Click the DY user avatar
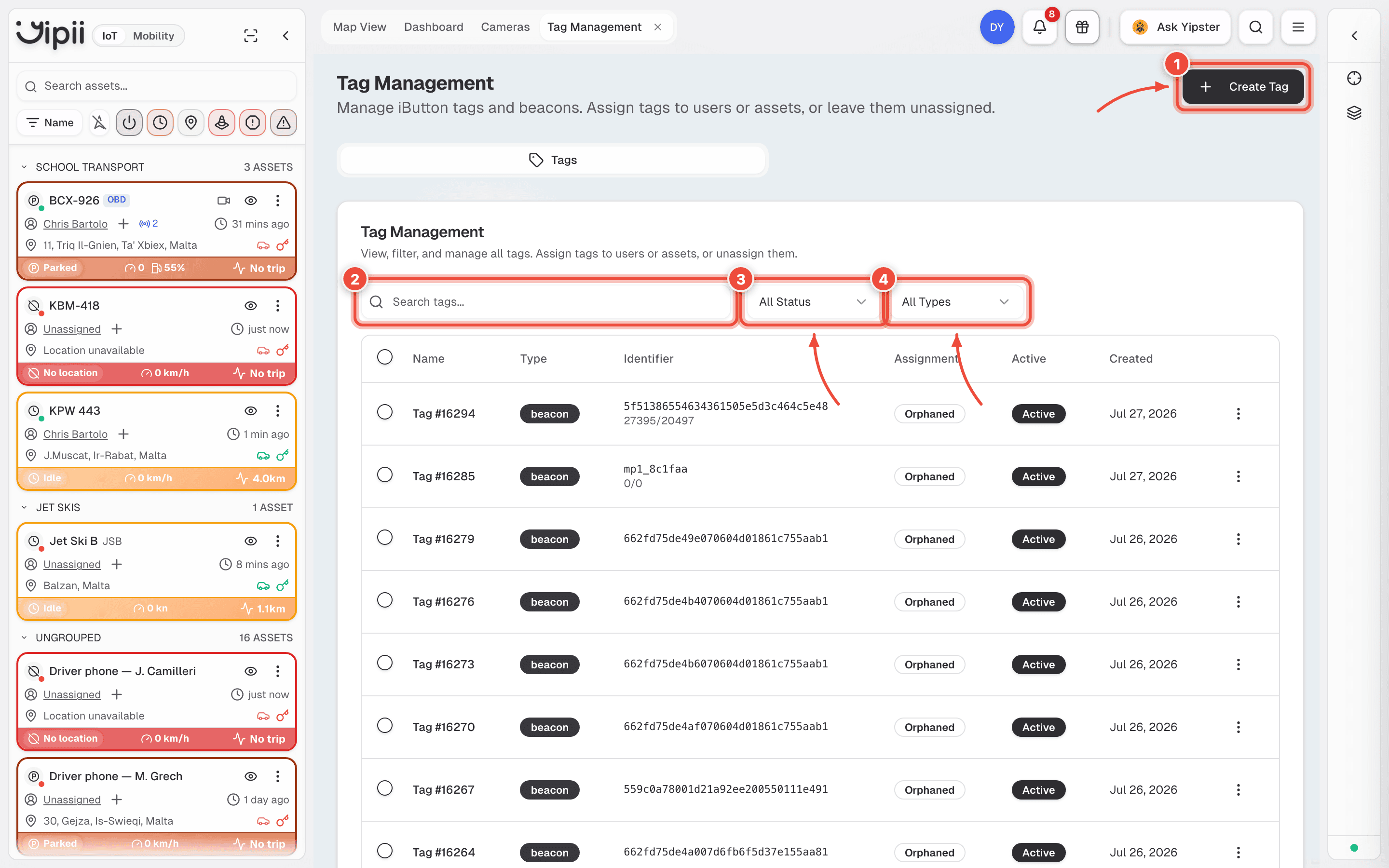This screenshot has height=868, width=1389. (x=997, y=27)
